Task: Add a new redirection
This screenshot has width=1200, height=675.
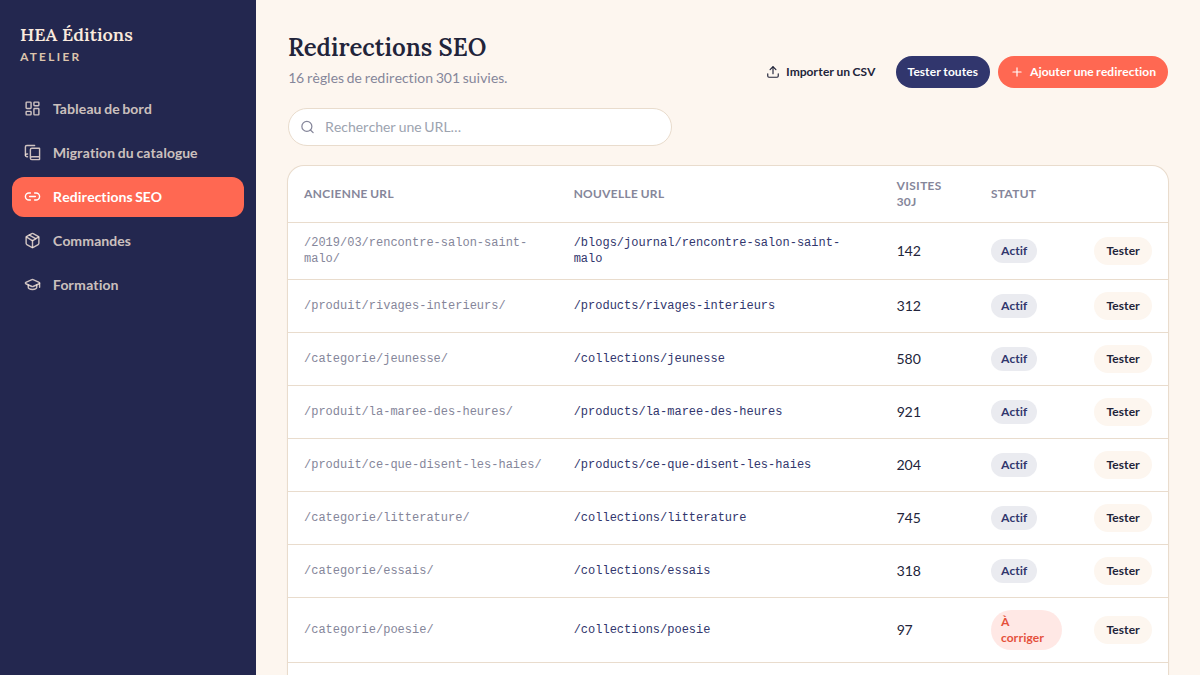Action: pyautogui.click(x=1083, y=72)
